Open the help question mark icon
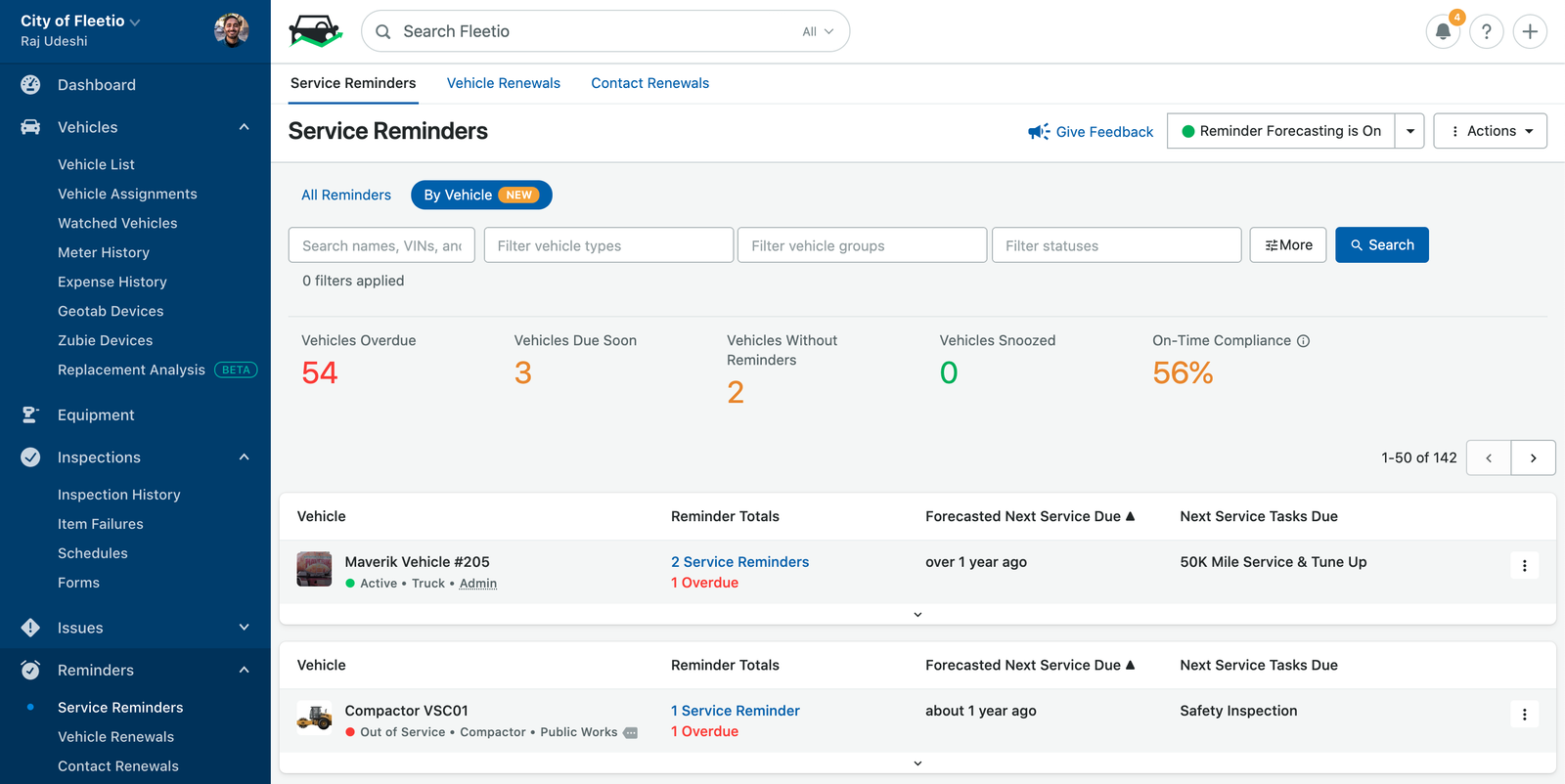Viewport: 1565px width, 784px height. tap(1487, 31)
